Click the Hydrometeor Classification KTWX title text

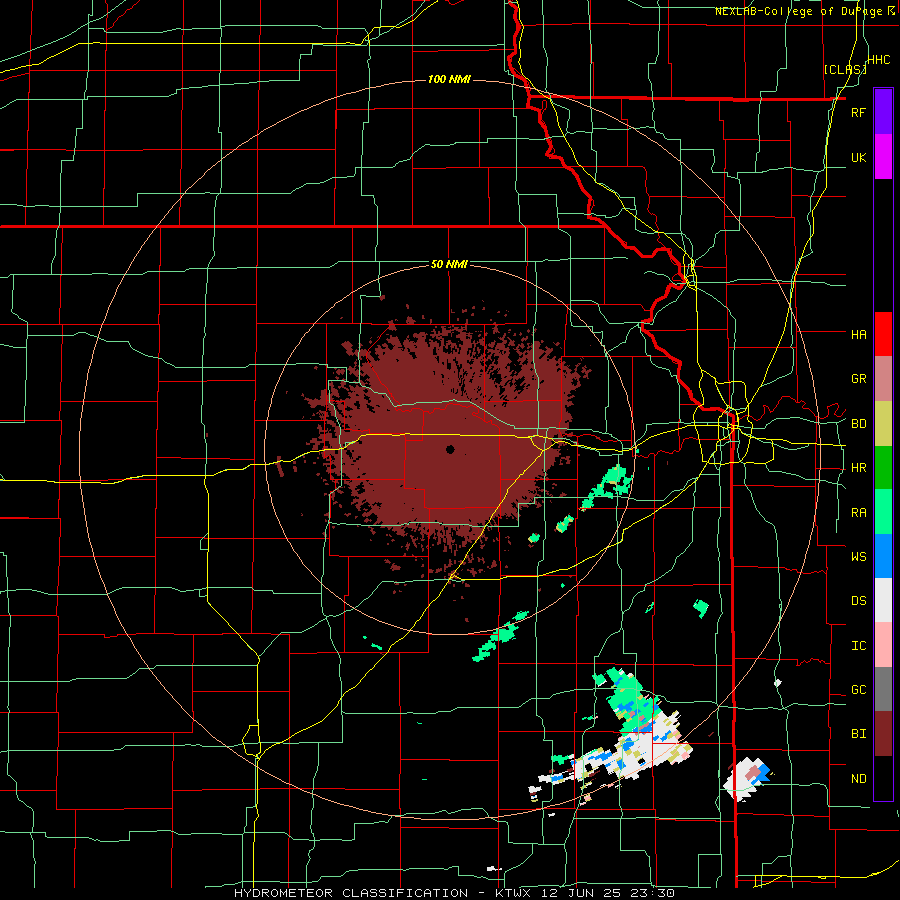pyautogui.click(x=454, y=893)
